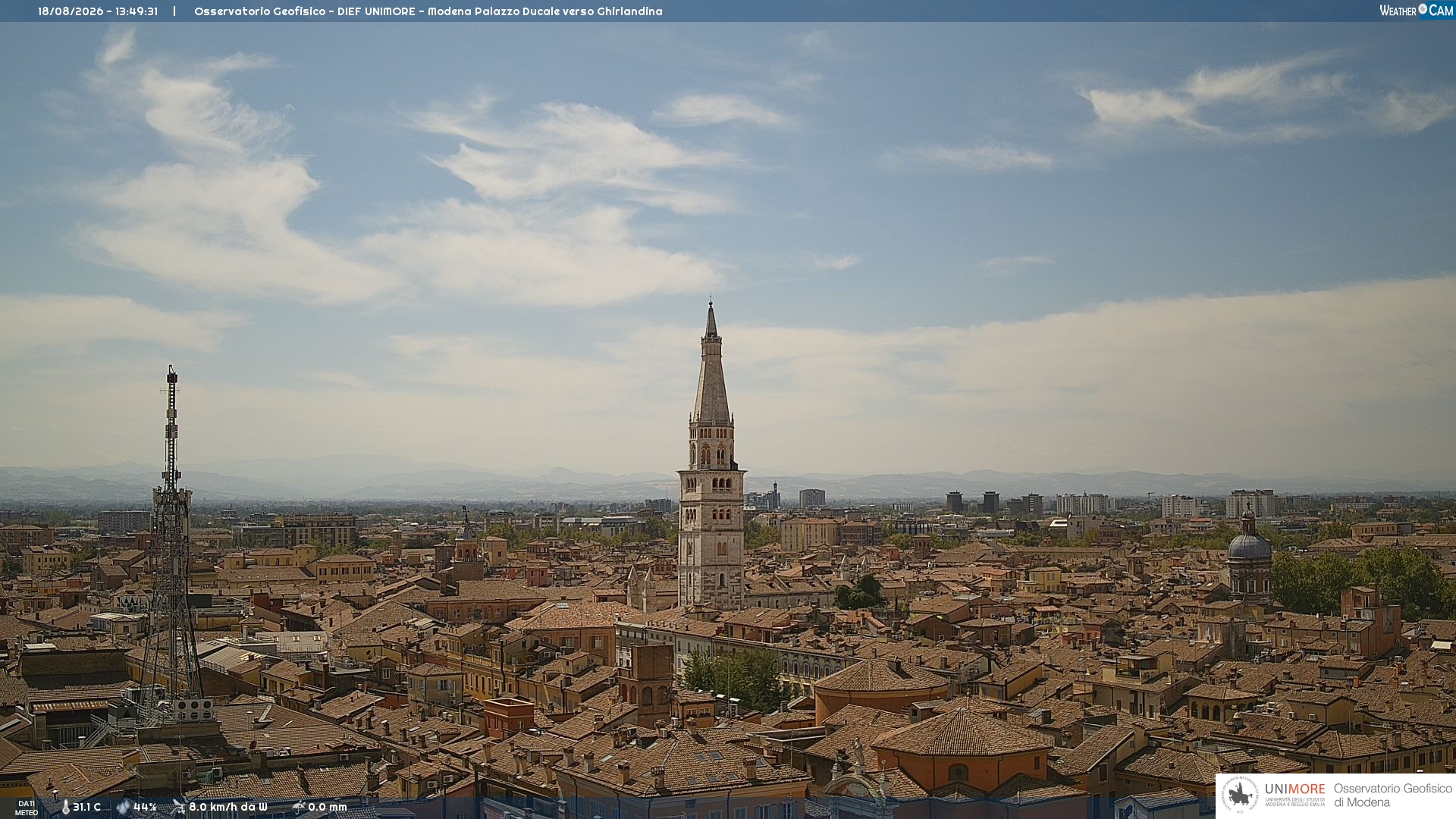Viewport: 1456px width, 819px height.
Task: Click the rain umbrella icon
Action: pos(298,807)
